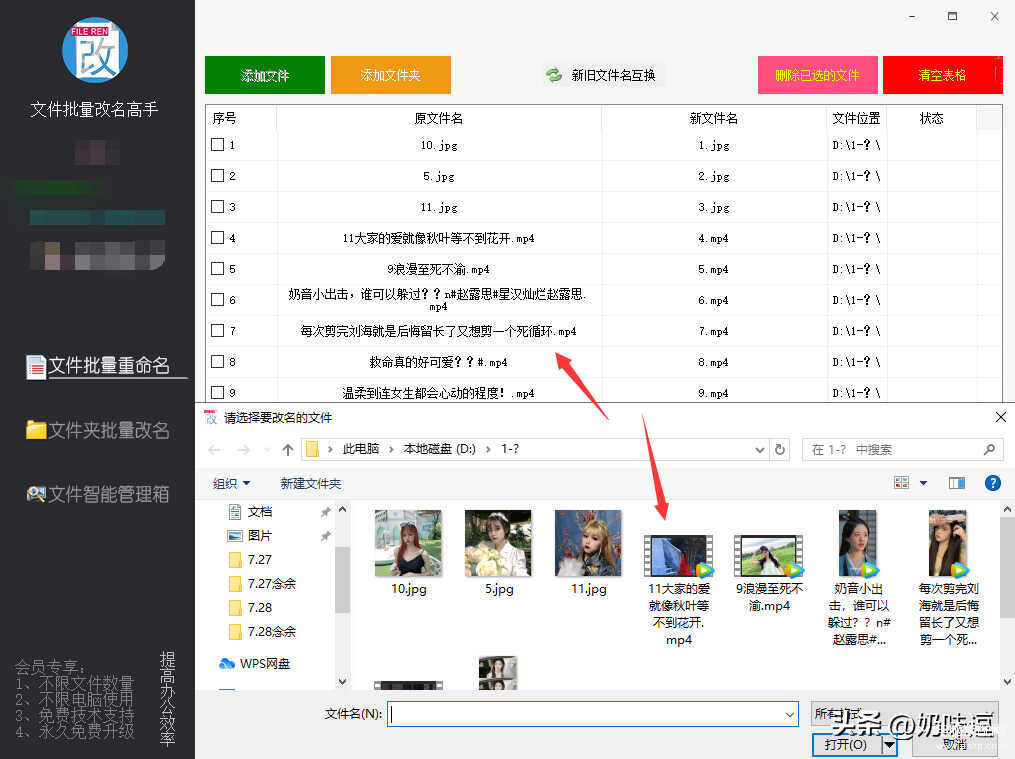
Task: Click the red 清空表格 button
Action: point(942,75)
